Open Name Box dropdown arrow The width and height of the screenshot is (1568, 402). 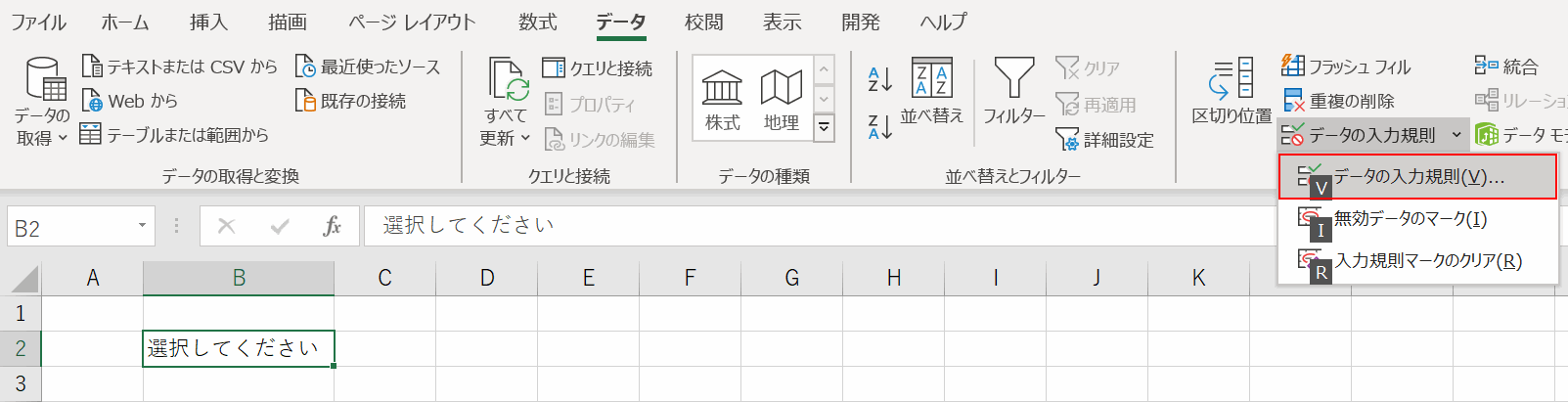pyautogui.click(x=142, y=226)
